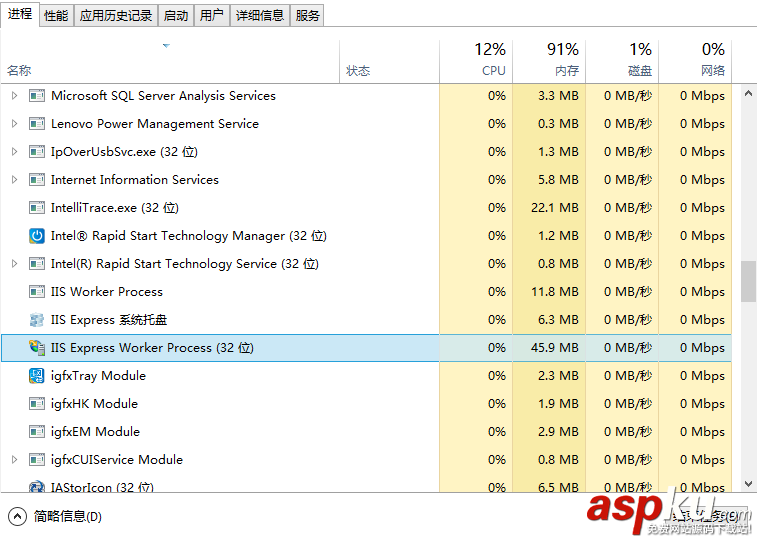Sort by the 名称 column header
The height and width of the screenshot is (541, 757).
pyautogui.click(x=170, y=62)
